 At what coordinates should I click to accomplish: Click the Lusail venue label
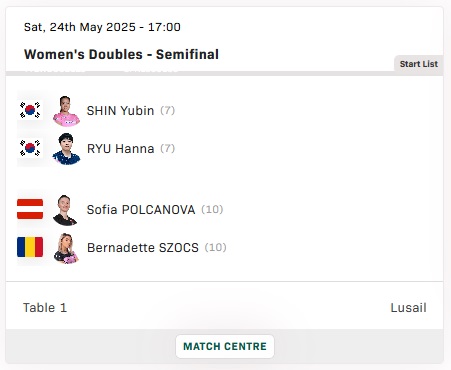coord(408,308)
